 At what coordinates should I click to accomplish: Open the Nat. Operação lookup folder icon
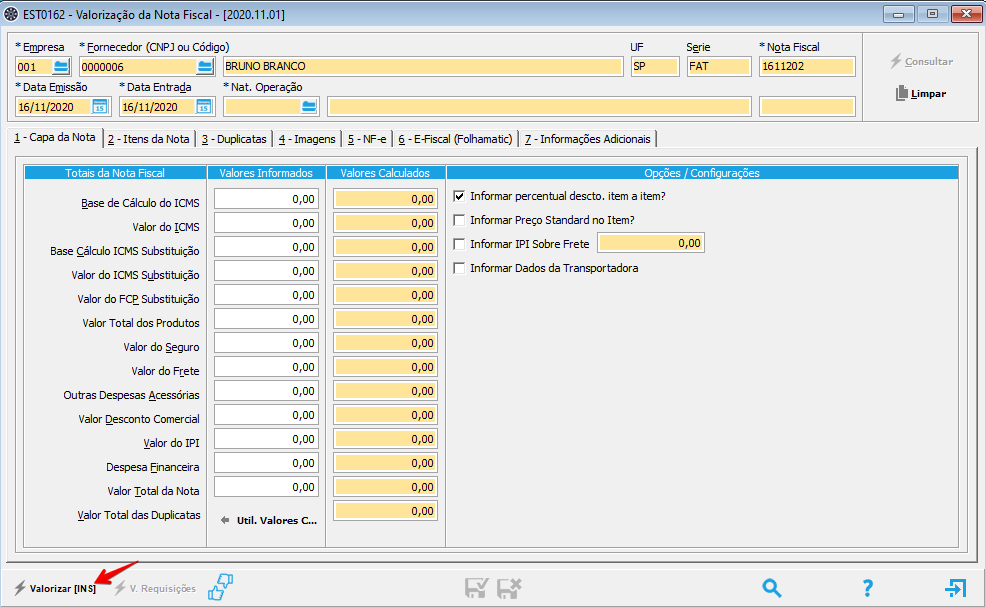click(x=309, y=107)
